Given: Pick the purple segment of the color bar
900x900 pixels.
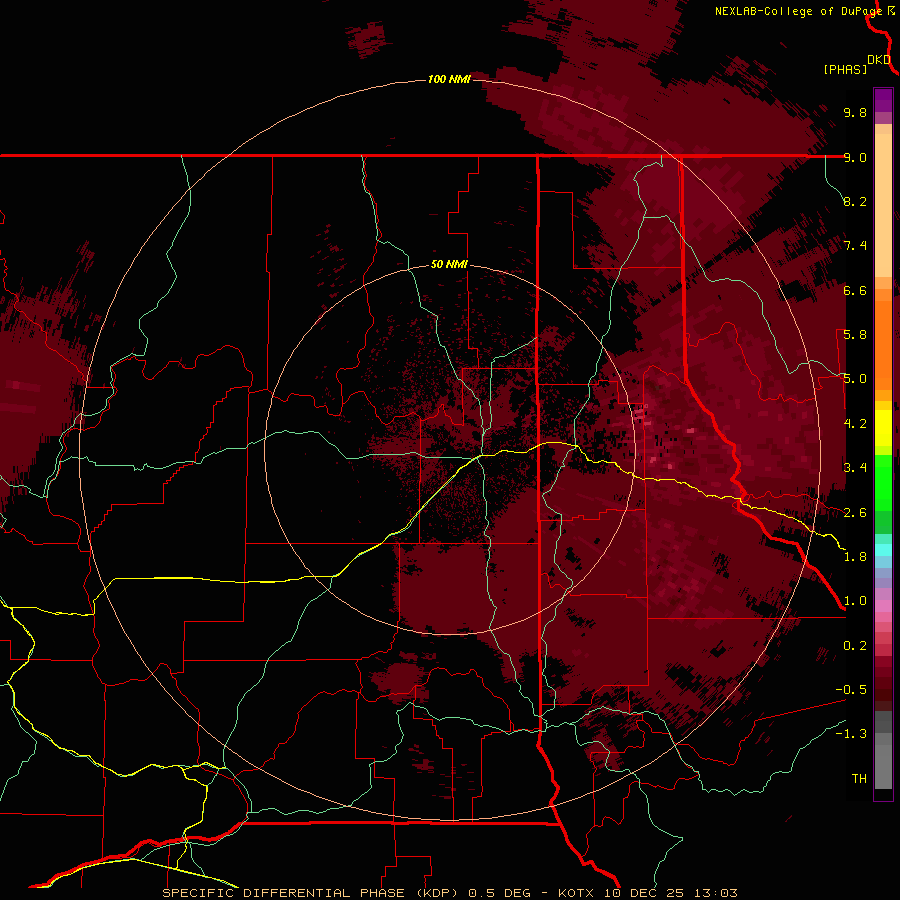Looking at the screenshot, I should click(883, 100).
